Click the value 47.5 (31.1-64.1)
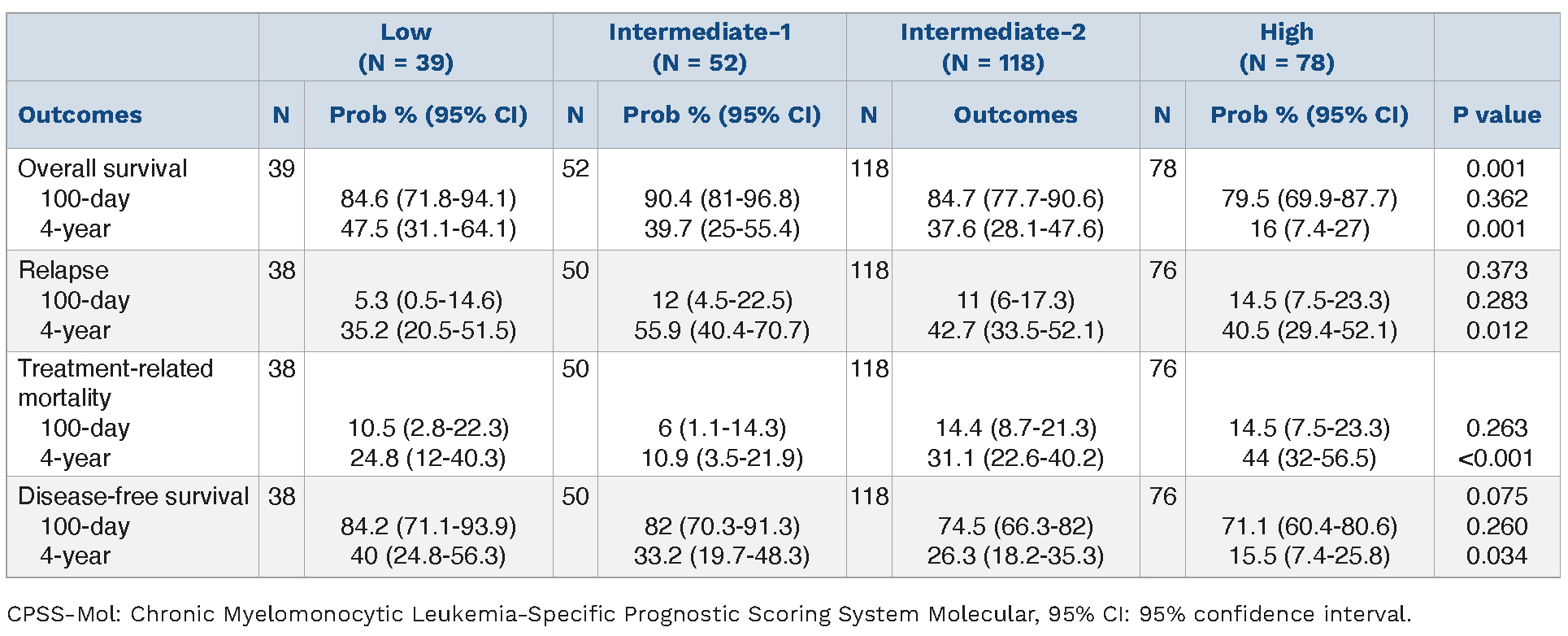Screen dimensions: 1568x636 pos(428,229)
